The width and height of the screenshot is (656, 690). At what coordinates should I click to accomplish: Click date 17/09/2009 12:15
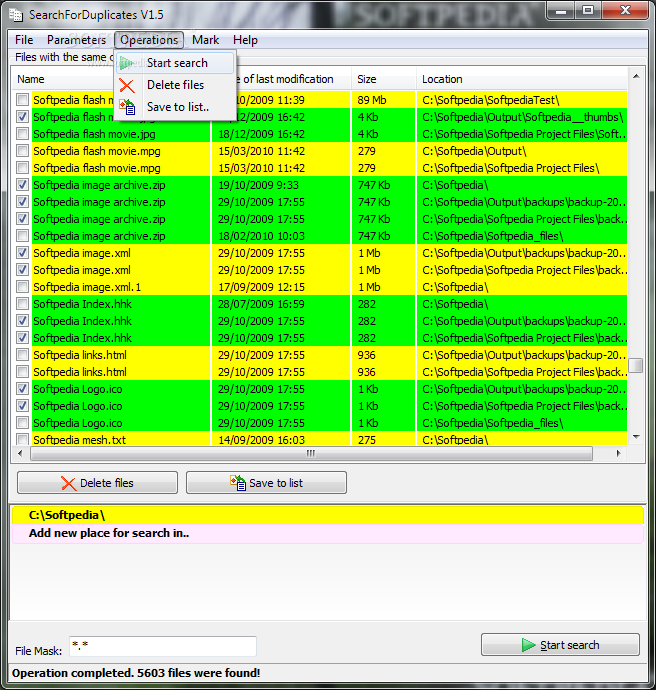coord(281,287)
